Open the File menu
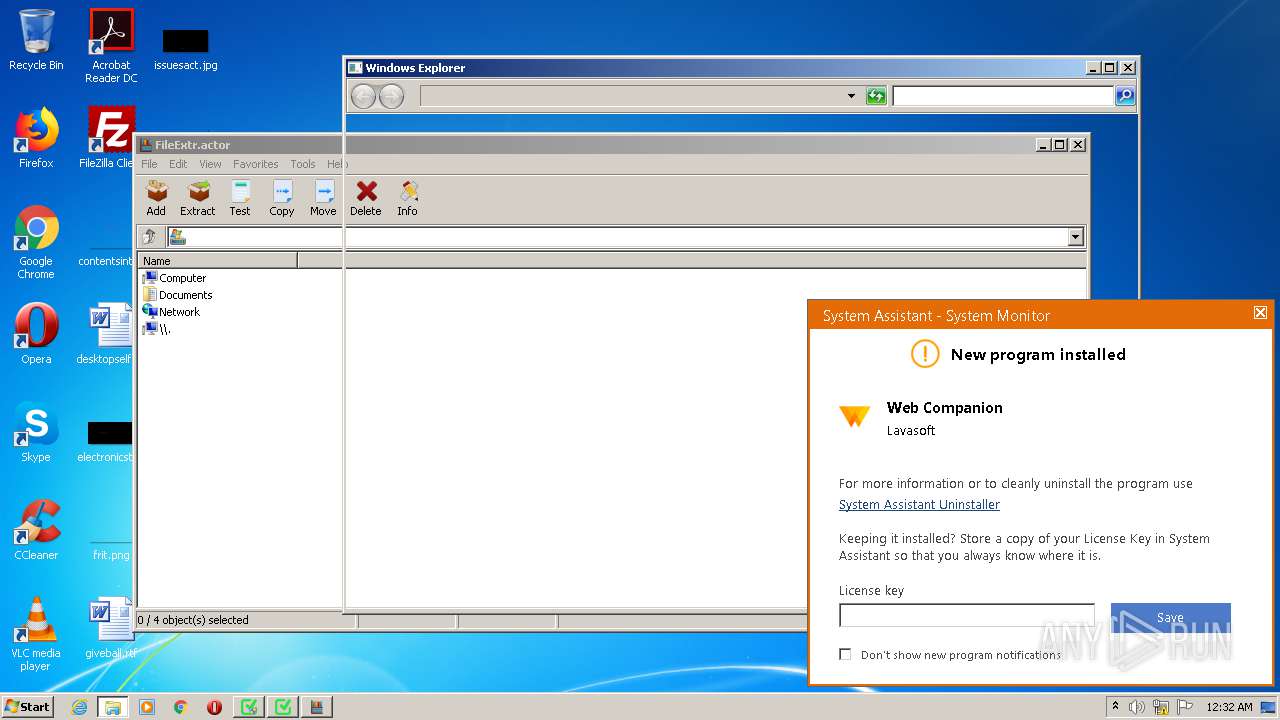 [149, 164]
